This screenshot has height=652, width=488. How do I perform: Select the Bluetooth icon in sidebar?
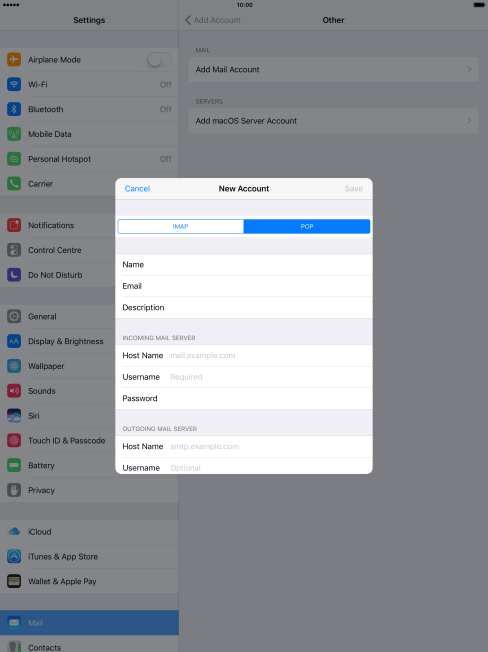[x=14, y=109]
